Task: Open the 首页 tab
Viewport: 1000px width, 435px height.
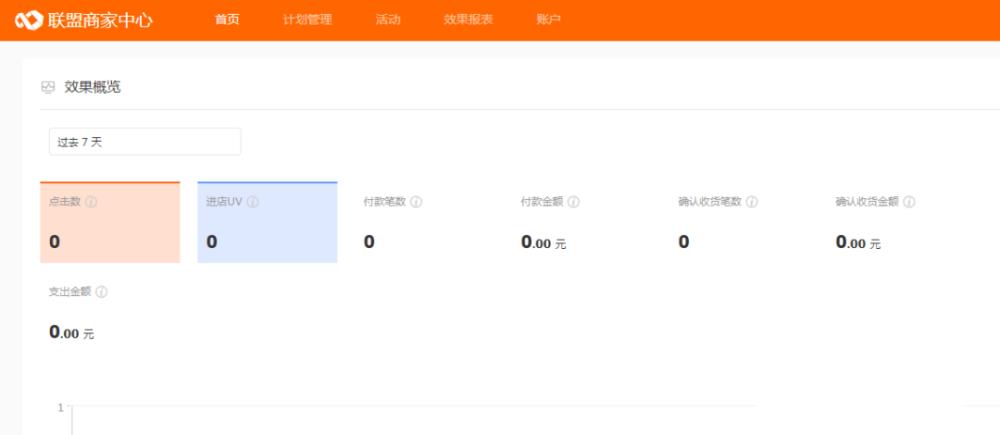Action: 227,20
